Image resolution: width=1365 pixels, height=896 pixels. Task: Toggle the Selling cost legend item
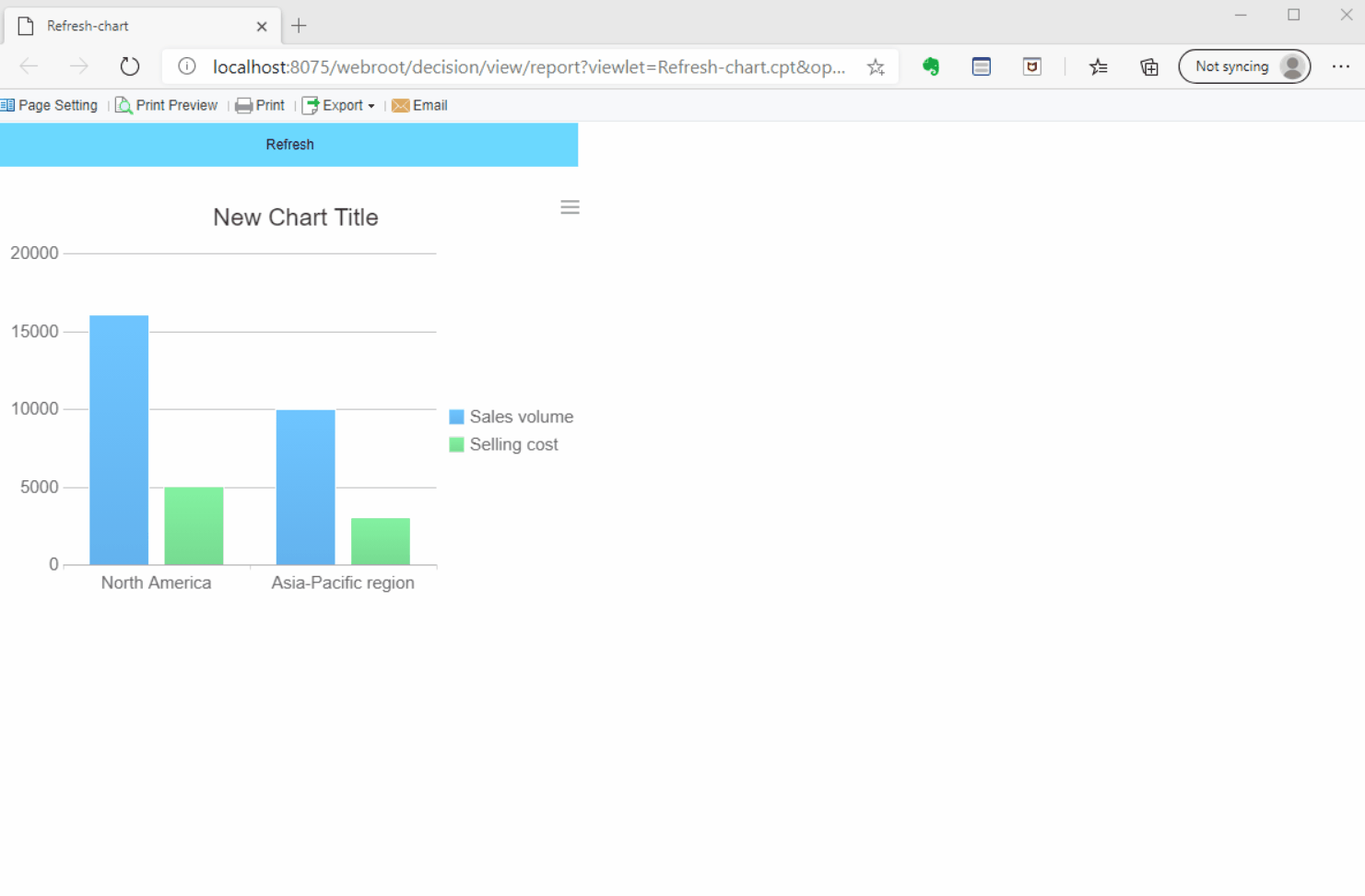[x=504, y=444]
